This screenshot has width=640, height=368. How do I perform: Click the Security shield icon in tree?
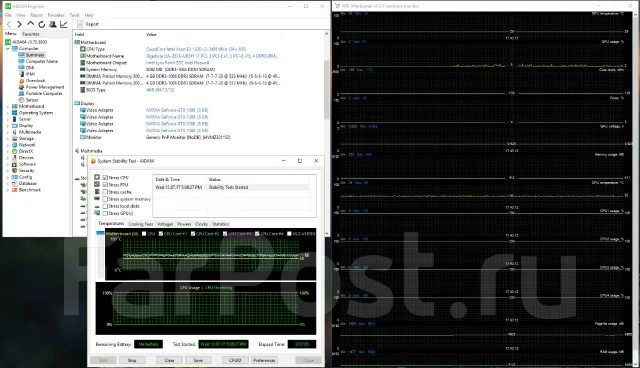(x=15, y=171)
